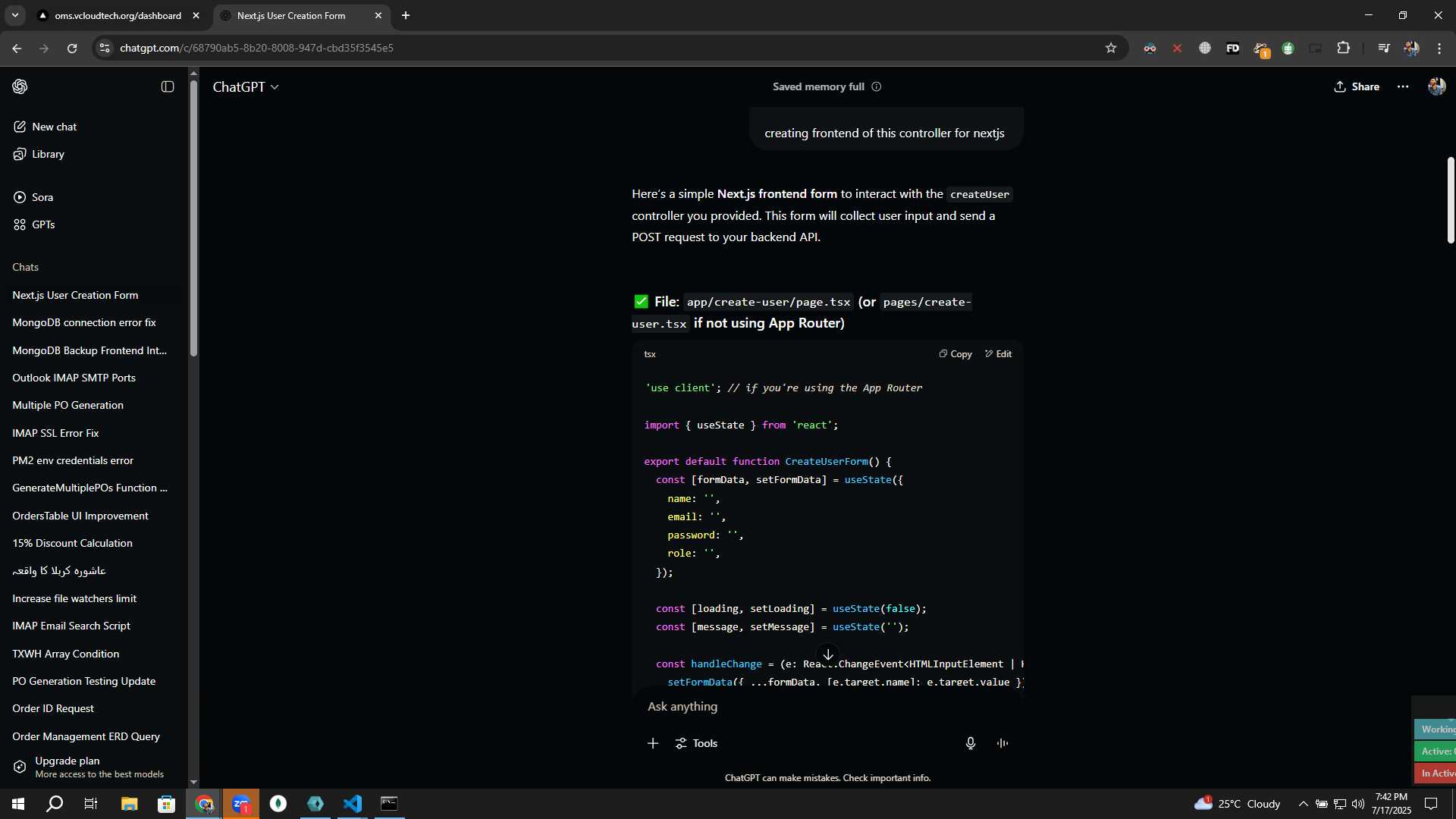Click the address bar URL
The width and height of the screenshot is (1456, 819).
(256, 48)
